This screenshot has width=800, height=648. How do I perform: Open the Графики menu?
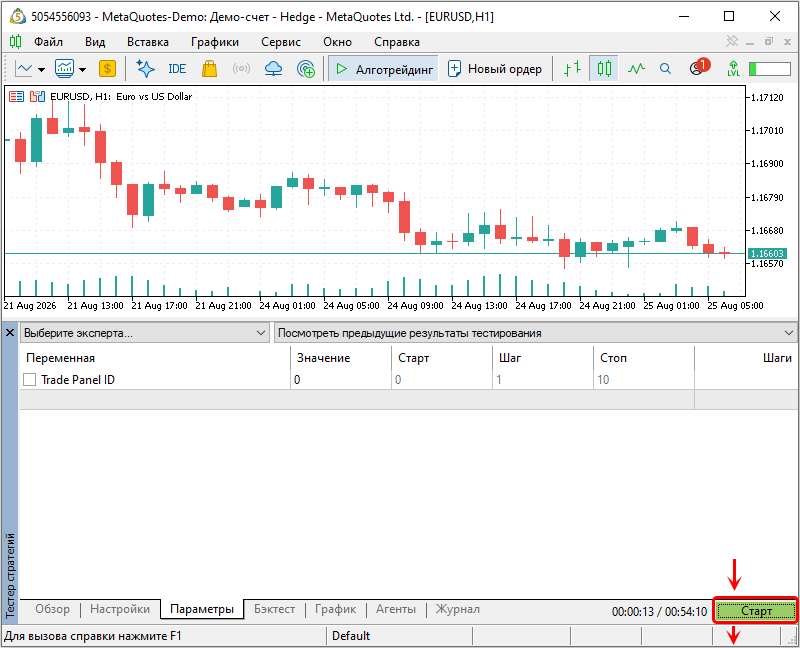point(215,42)
